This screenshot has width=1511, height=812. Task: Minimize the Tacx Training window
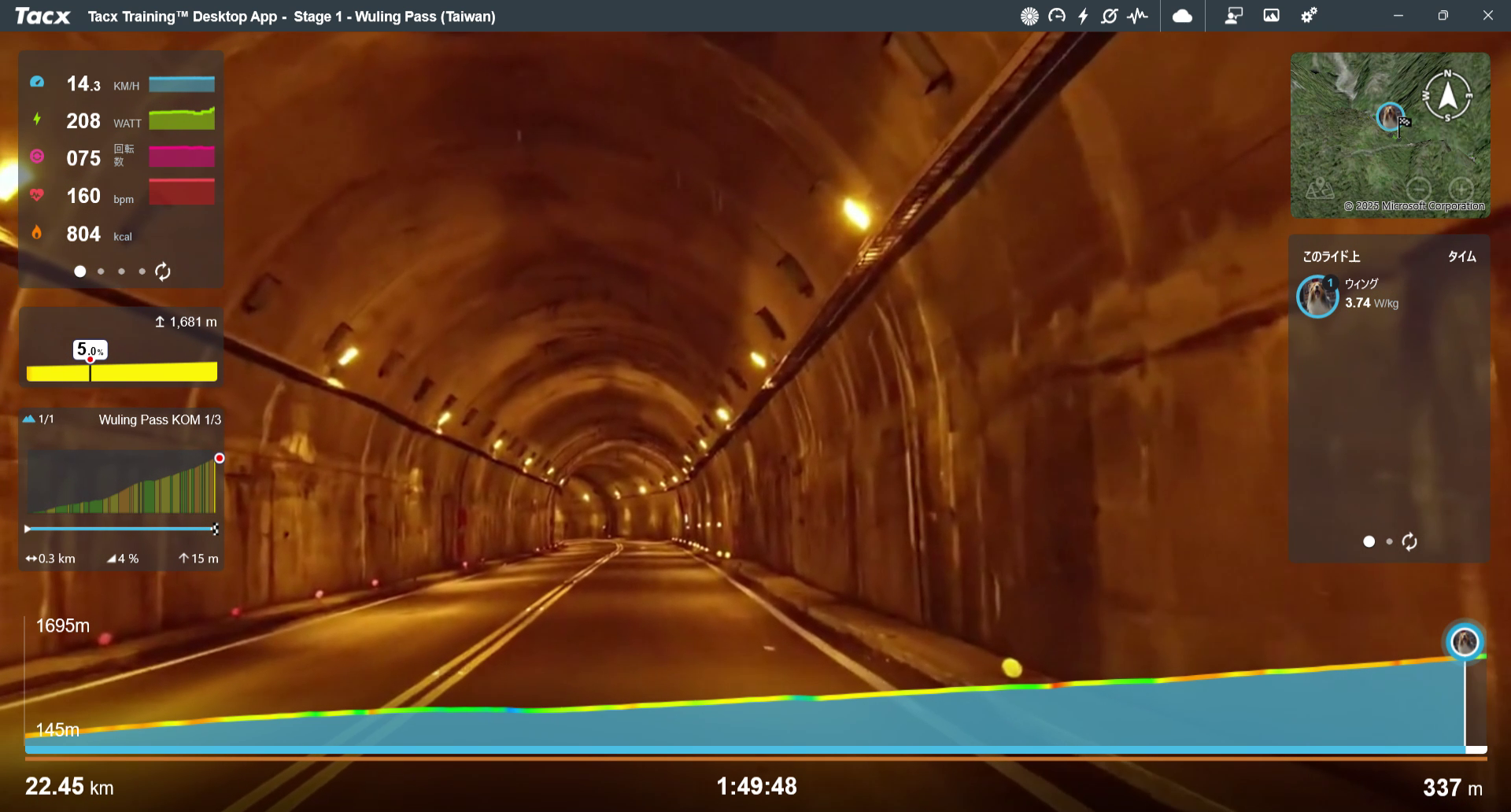[1398, 16]
